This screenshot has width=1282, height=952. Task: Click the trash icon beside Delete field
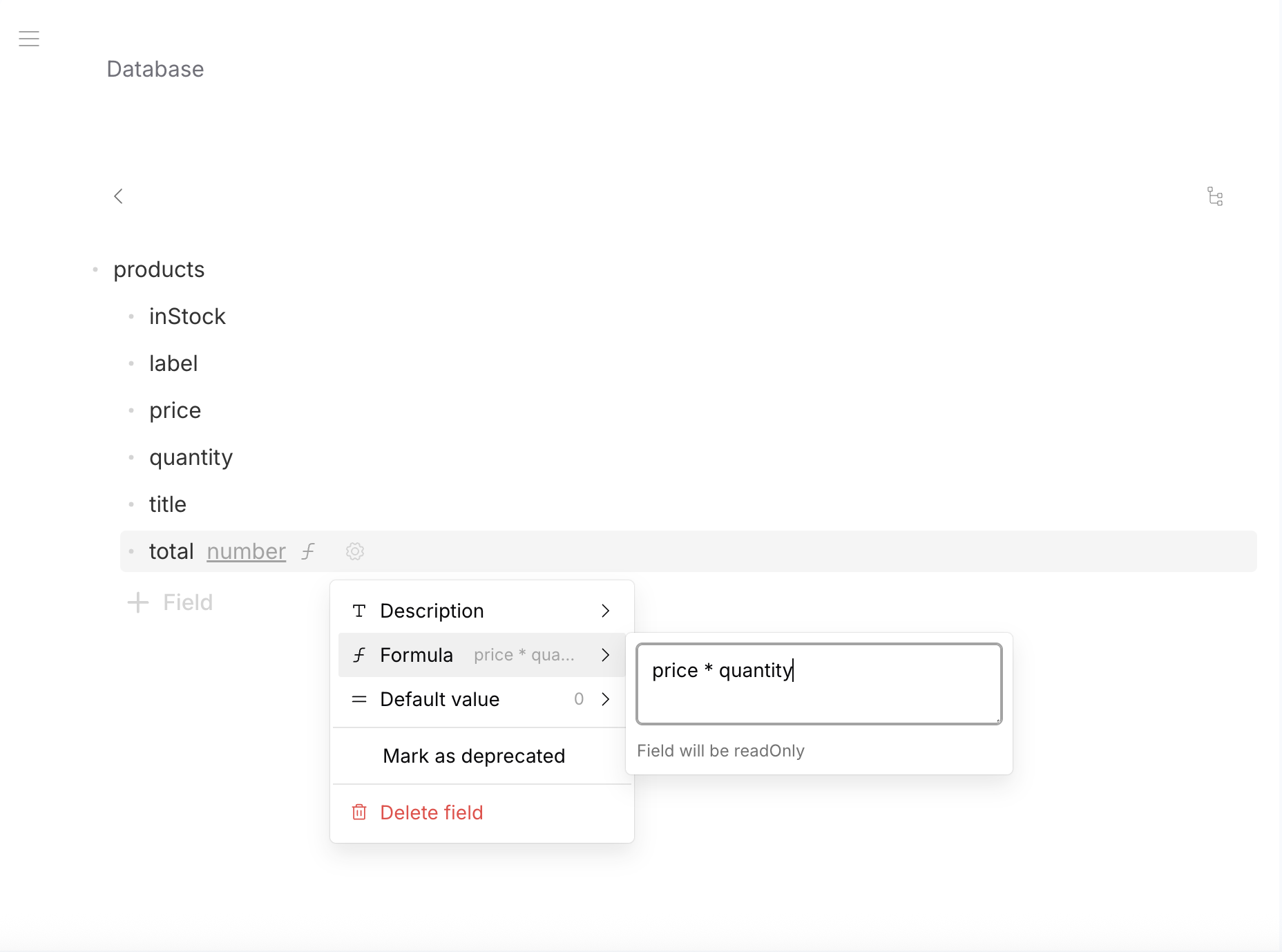point(359,812)
